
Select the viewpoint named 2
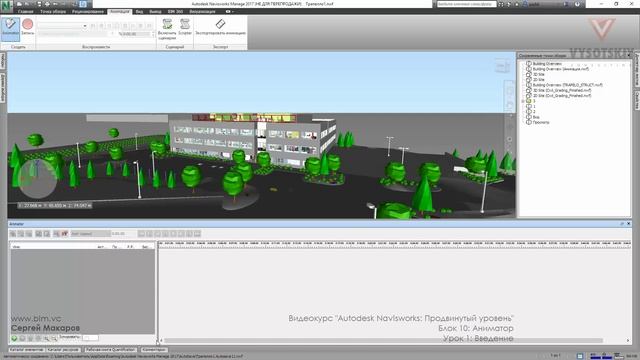point(534,111)
